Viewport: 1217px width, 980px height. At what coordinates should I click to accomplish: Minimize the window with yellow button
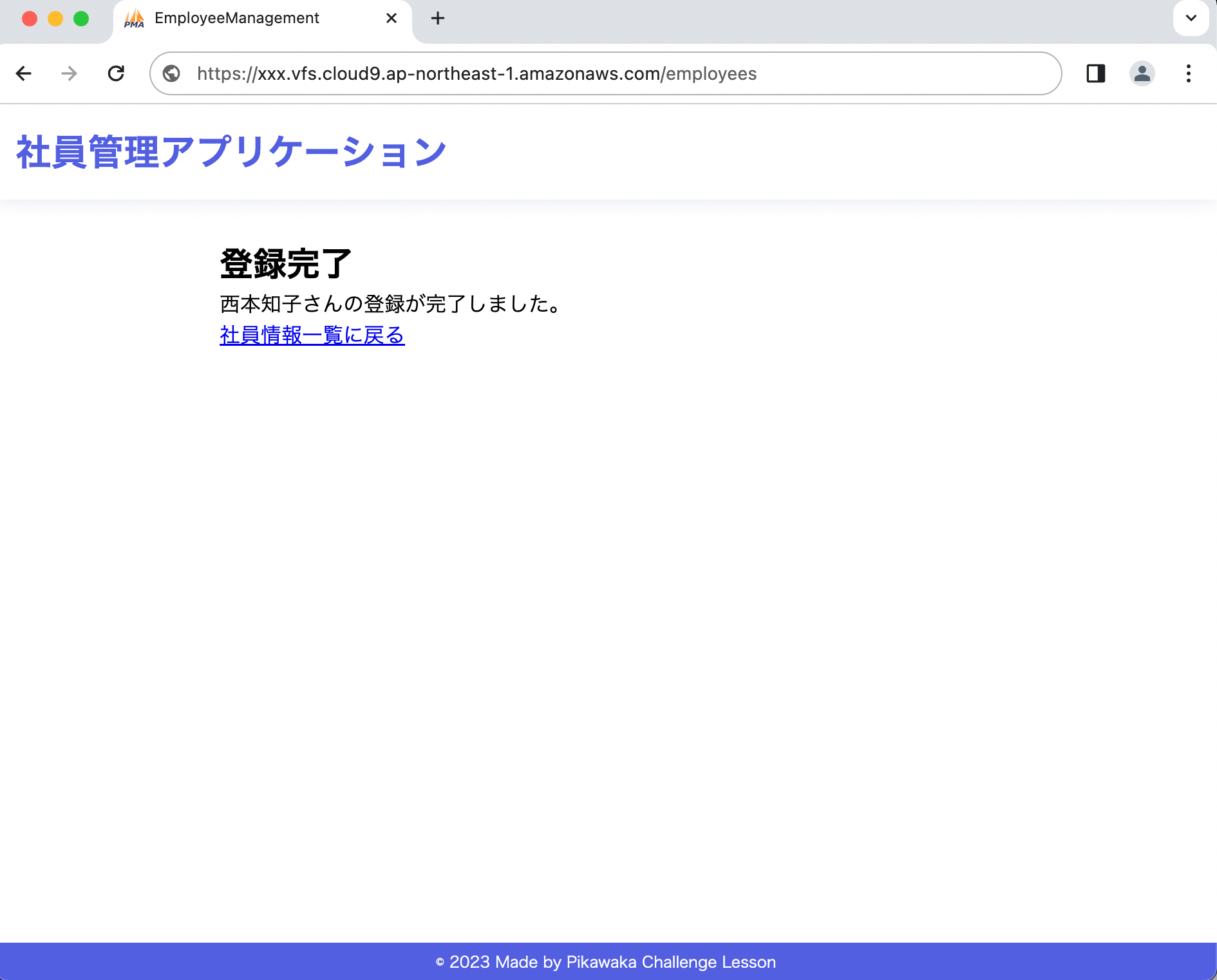[x=55, y=19]
